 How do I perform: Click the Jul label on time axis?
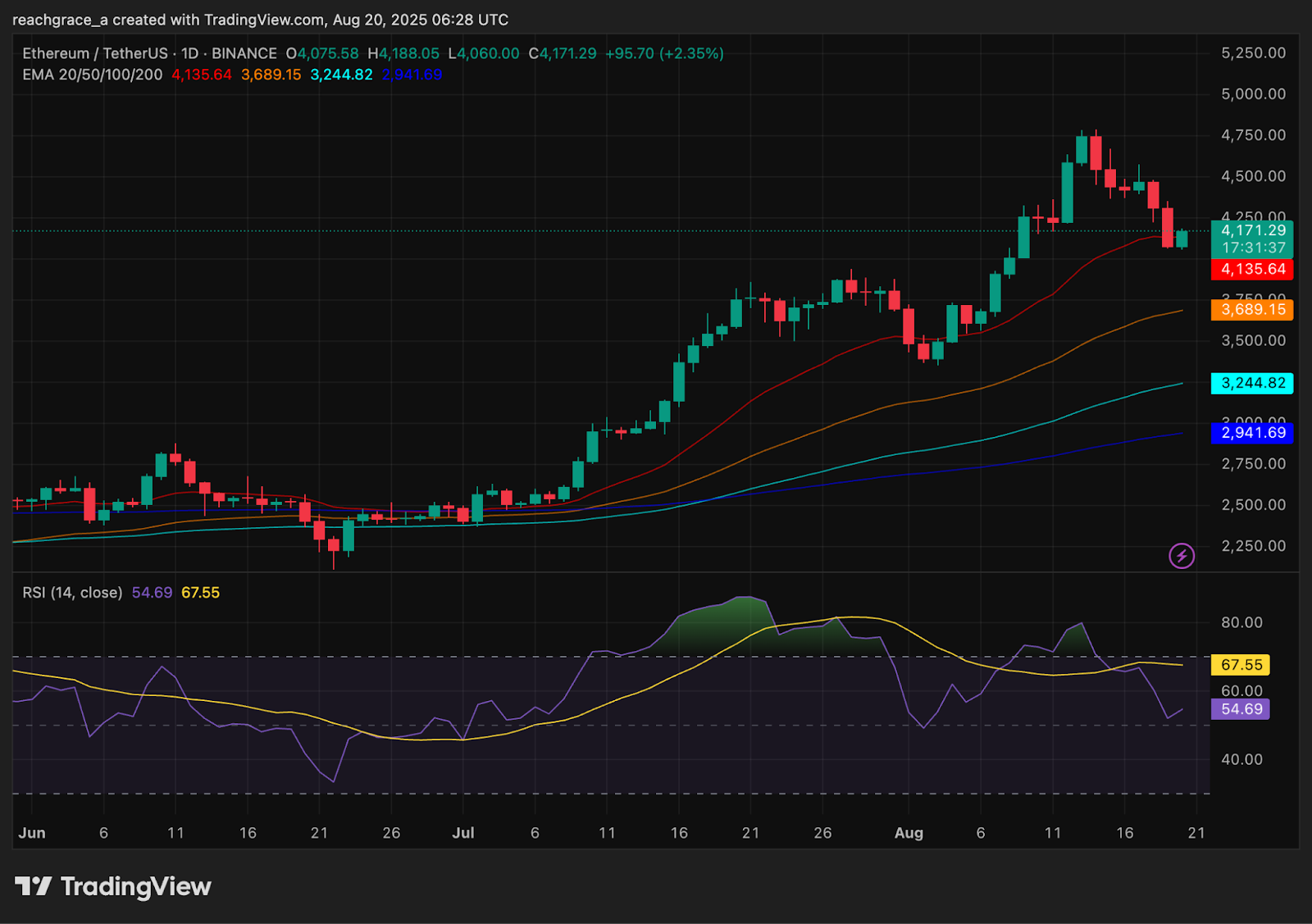pos(463,833)
